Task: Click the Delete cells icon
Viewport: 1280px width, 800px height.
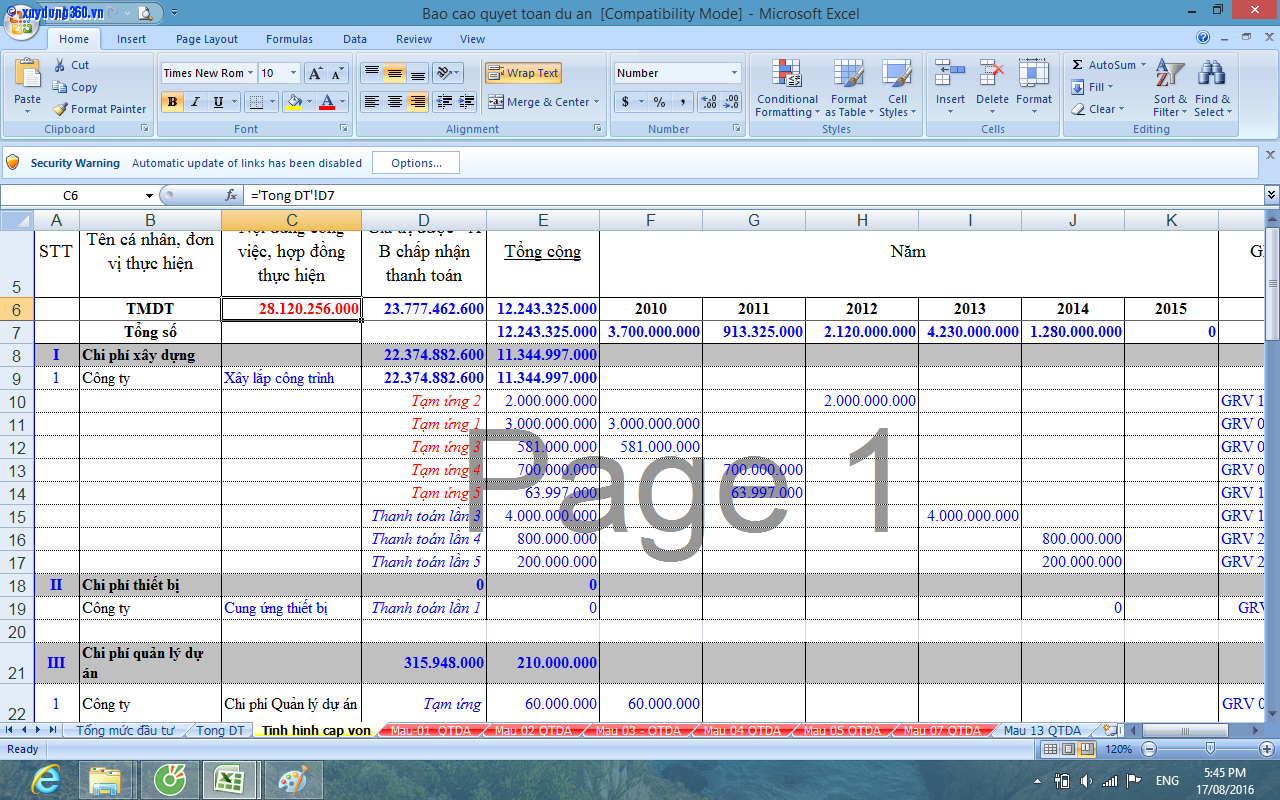Action: pyautogui.click(x=992, y=73)
